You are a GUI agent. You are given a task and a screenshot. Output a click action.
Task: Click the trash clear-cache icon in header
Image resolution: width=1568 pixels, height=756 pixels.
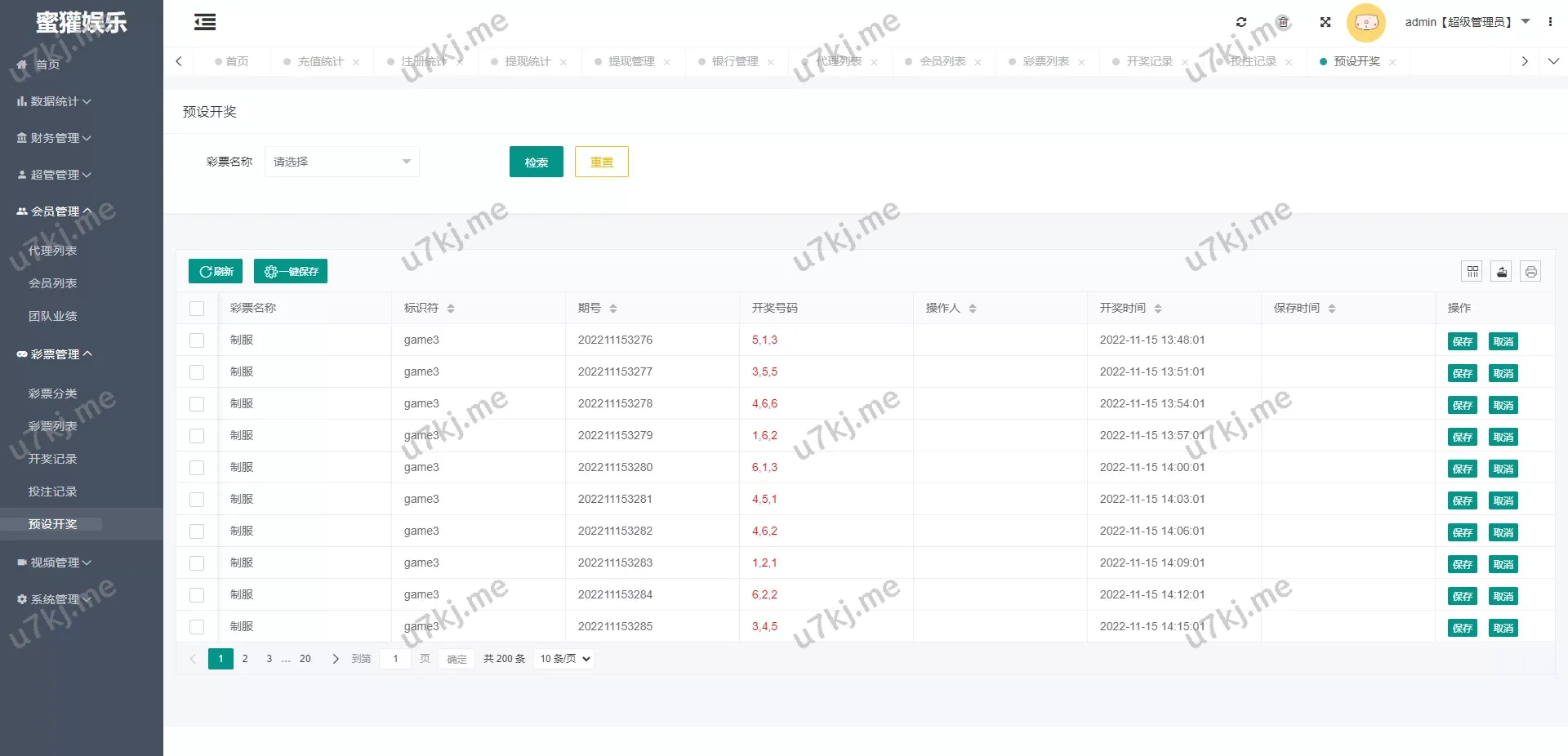click(1283, 22)
